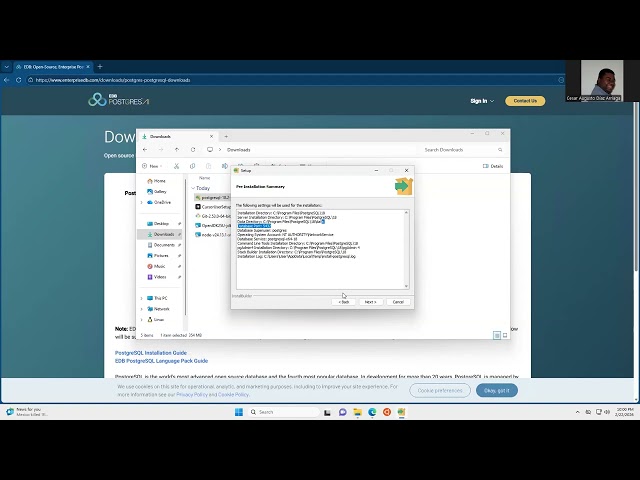The image size is (640, 480).
Task: Click the Name column header
Action: [x=204, y=178]
